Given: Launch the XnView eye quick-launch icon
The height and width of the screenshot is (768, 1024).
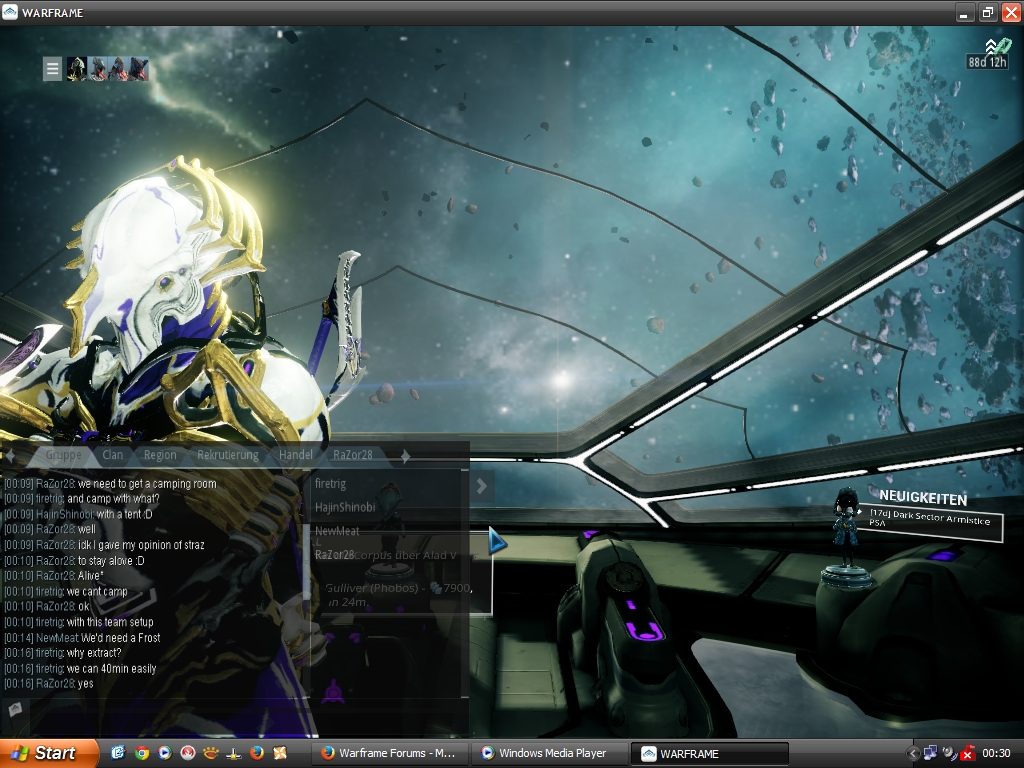Looking at the screenshot, I should click(x=210, y=753).
